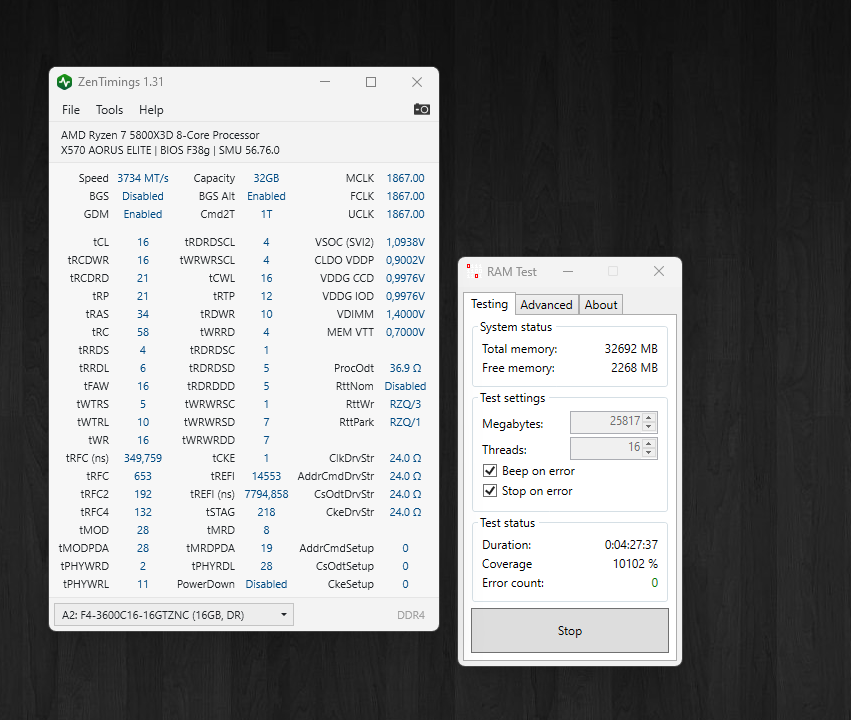Close the ZenTimings window
This screenshot has height=720, width=851.
pyautogui.click(x=417, y=82)
